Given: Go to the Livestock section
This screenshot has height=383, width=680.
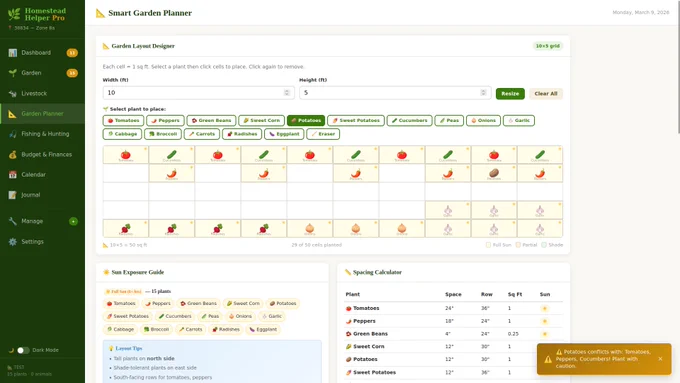Looking at the screenshot, I should [x=42, y=93].
